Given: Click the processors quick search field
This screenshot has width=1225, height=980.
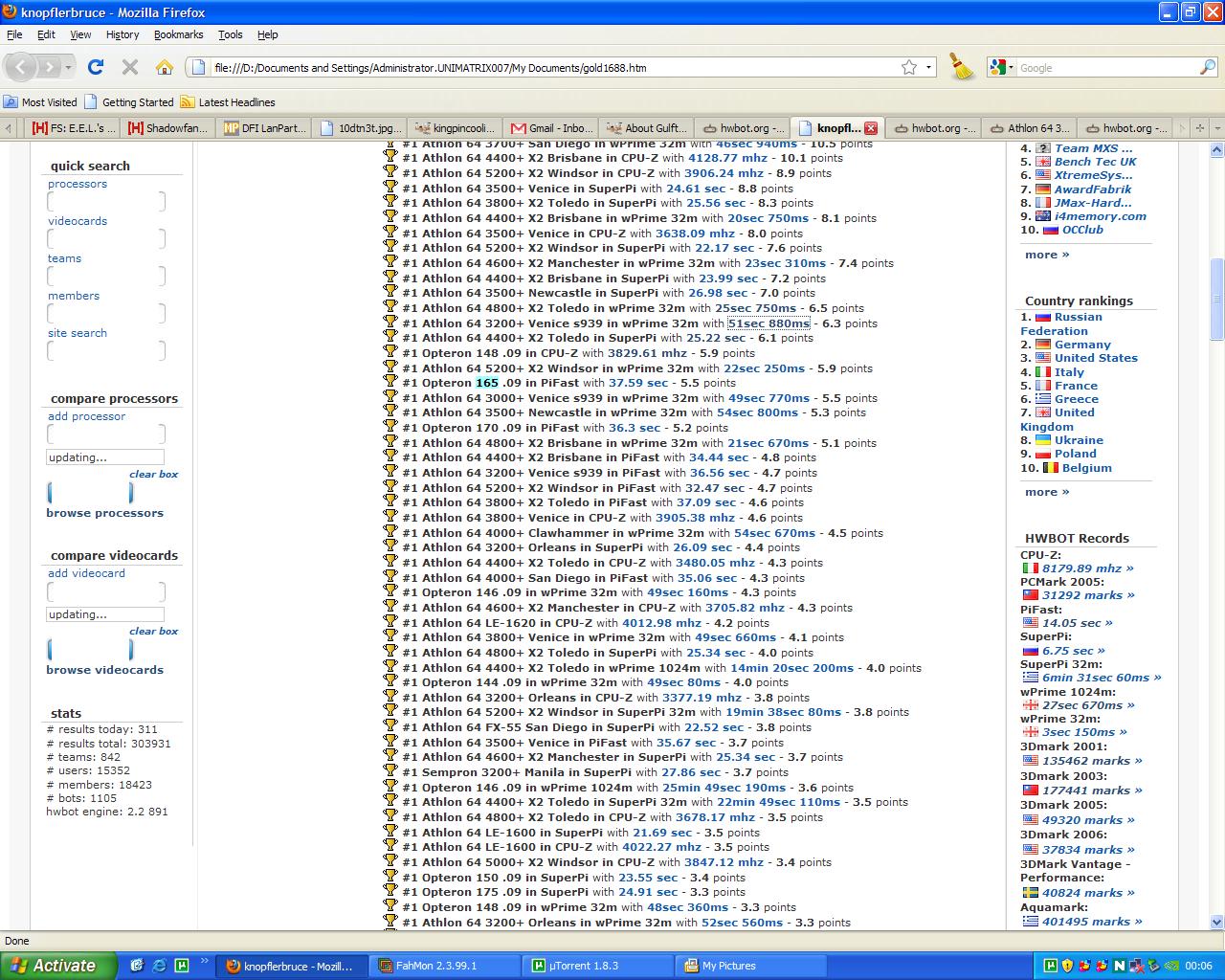Looking at the screenshot, I should click(106, 201).
